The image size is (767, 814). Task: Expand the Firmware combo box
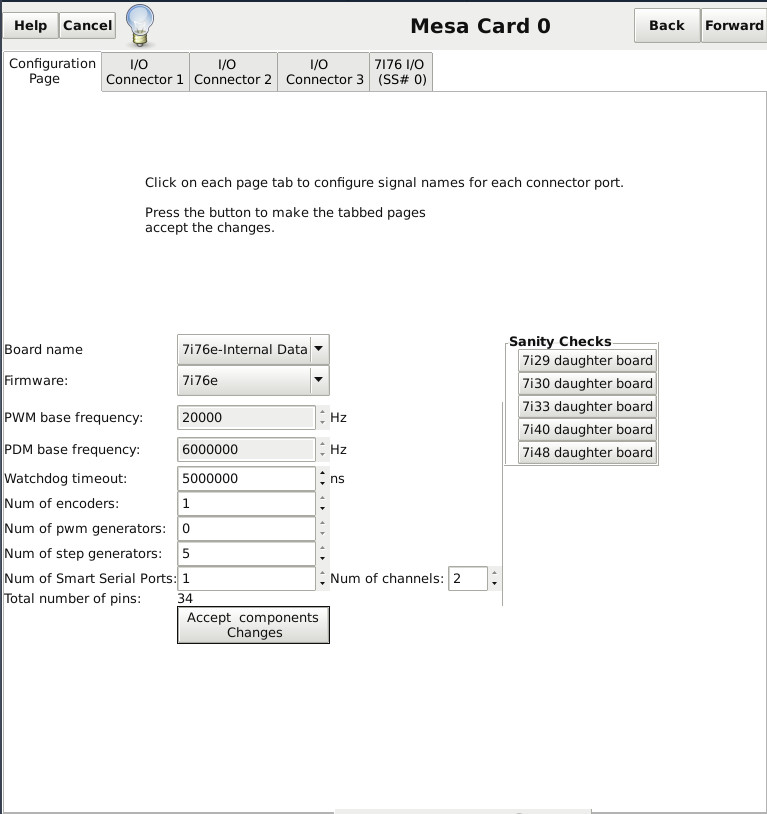(x=253, y=381)
